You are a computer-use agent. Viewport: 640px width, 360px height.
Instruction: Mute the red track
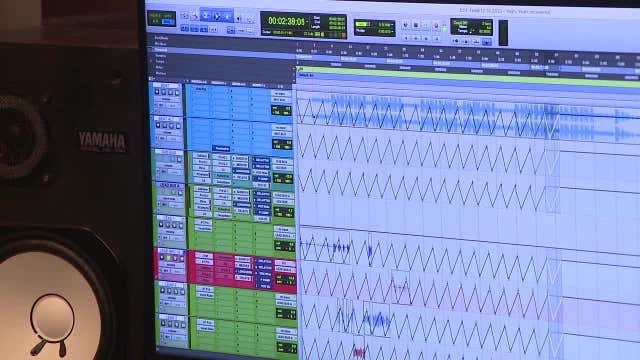(182, 258)
